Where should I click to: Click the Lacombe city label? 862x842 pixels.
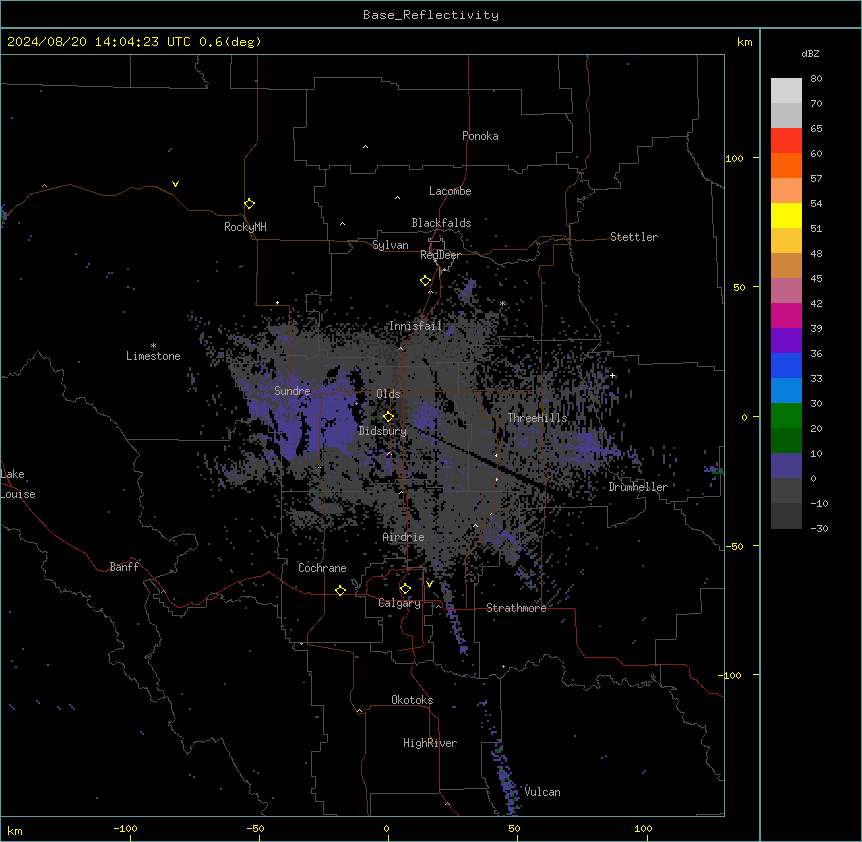[x=450, y=191]
